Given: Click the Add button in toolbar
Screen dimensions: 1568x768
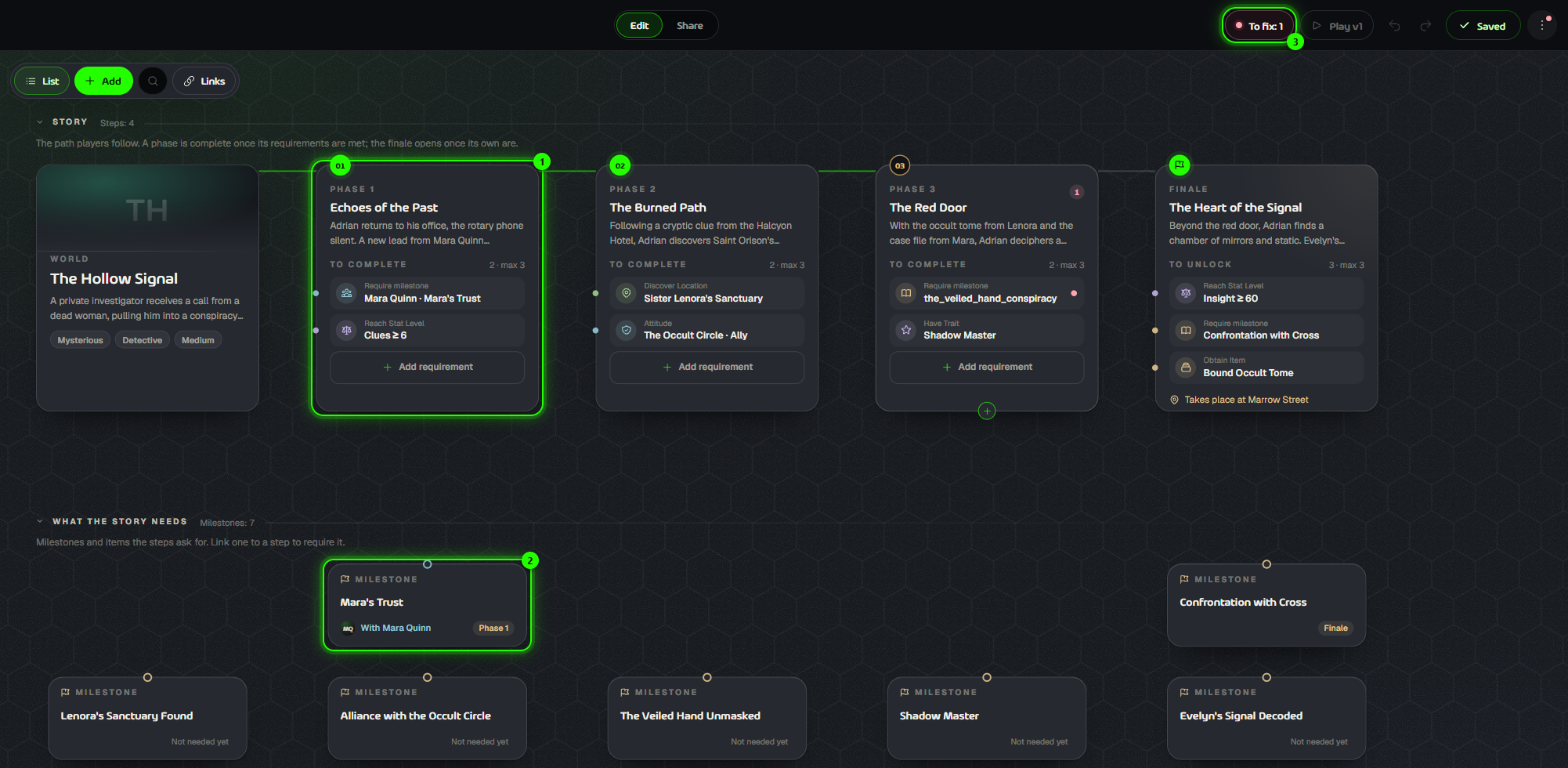Looking at the screenshot, I should tap(103, 81).
